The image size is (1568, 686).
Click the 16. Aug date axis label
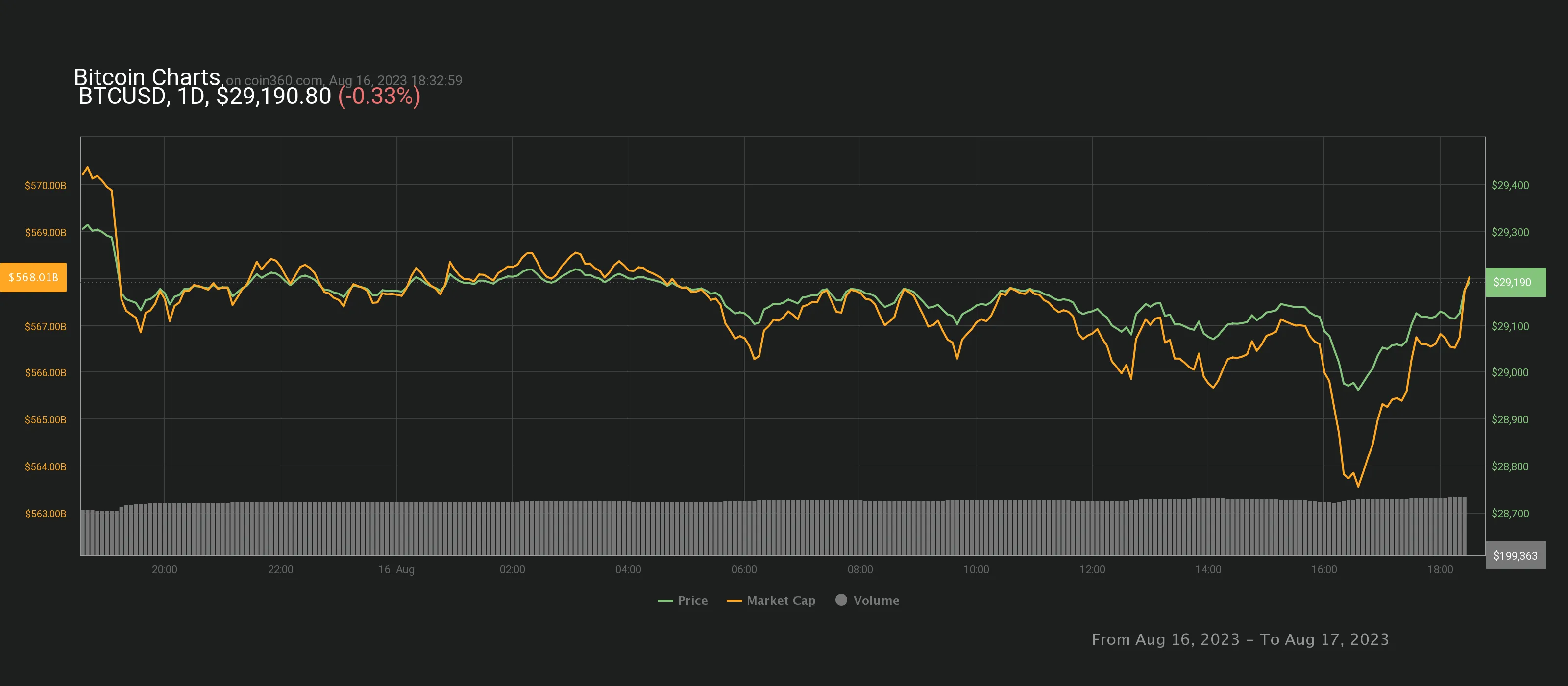(396, 570)
